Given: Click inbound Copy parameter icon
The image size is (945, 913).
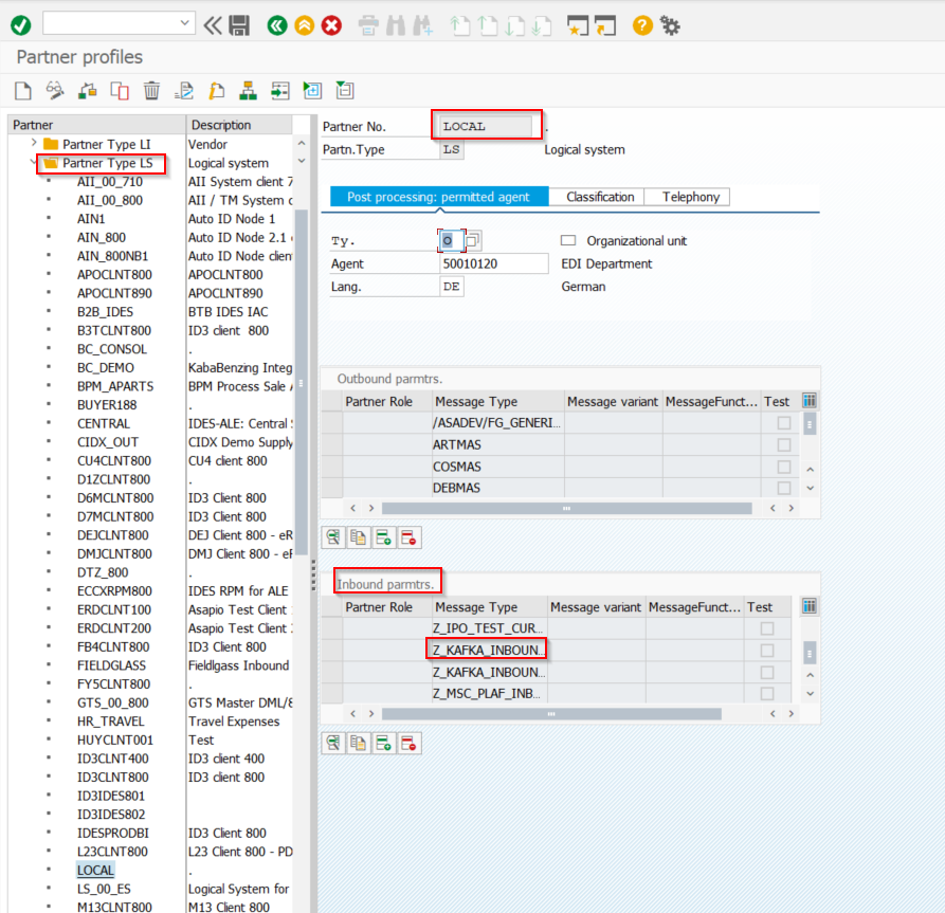Looking at the screenshot, I should click(x=358, y=743).
